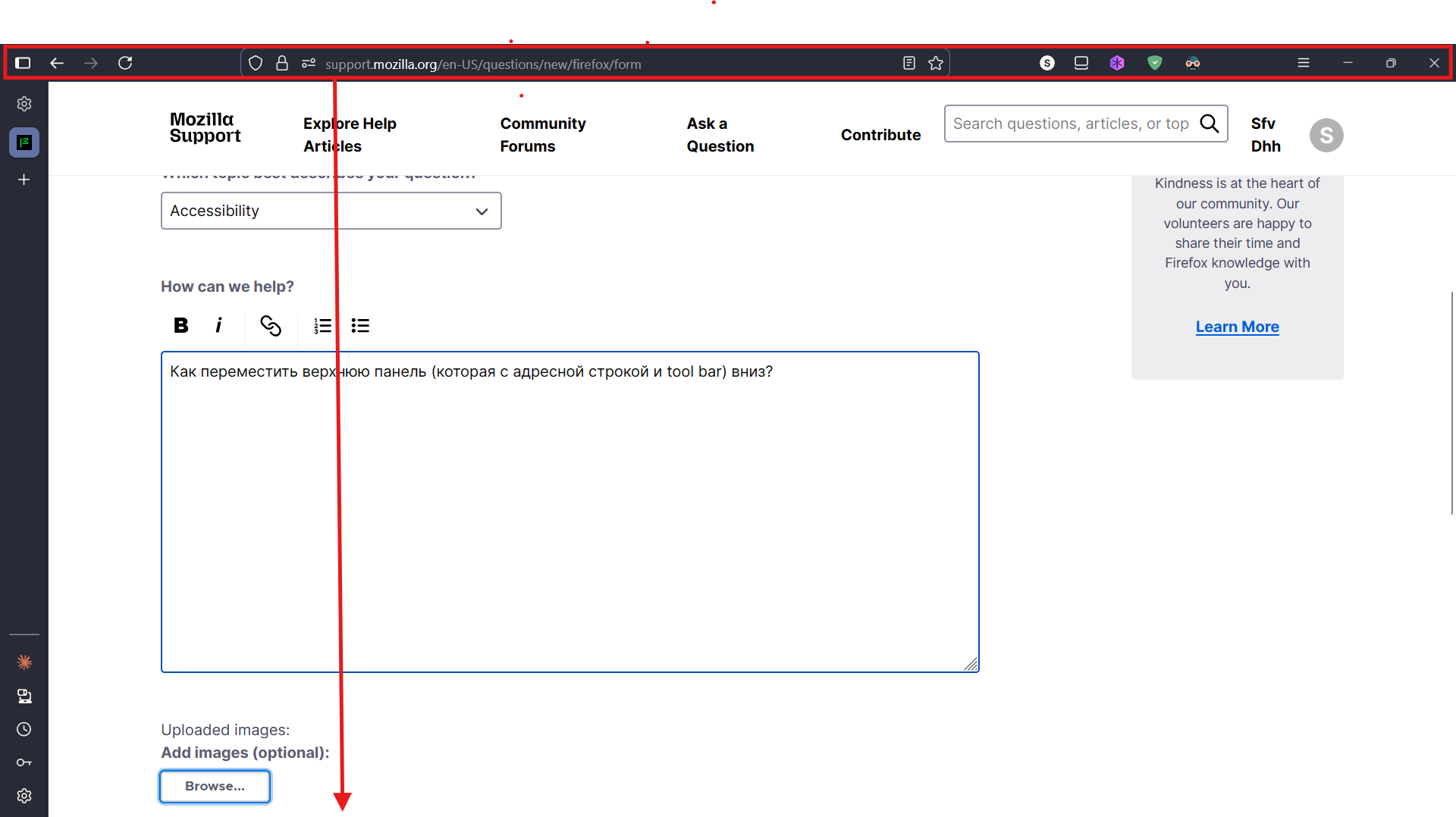Viewport: 1456px width, 817px height.
Task: Click the forward navigation arrow
Action: [x=91, y=63]
